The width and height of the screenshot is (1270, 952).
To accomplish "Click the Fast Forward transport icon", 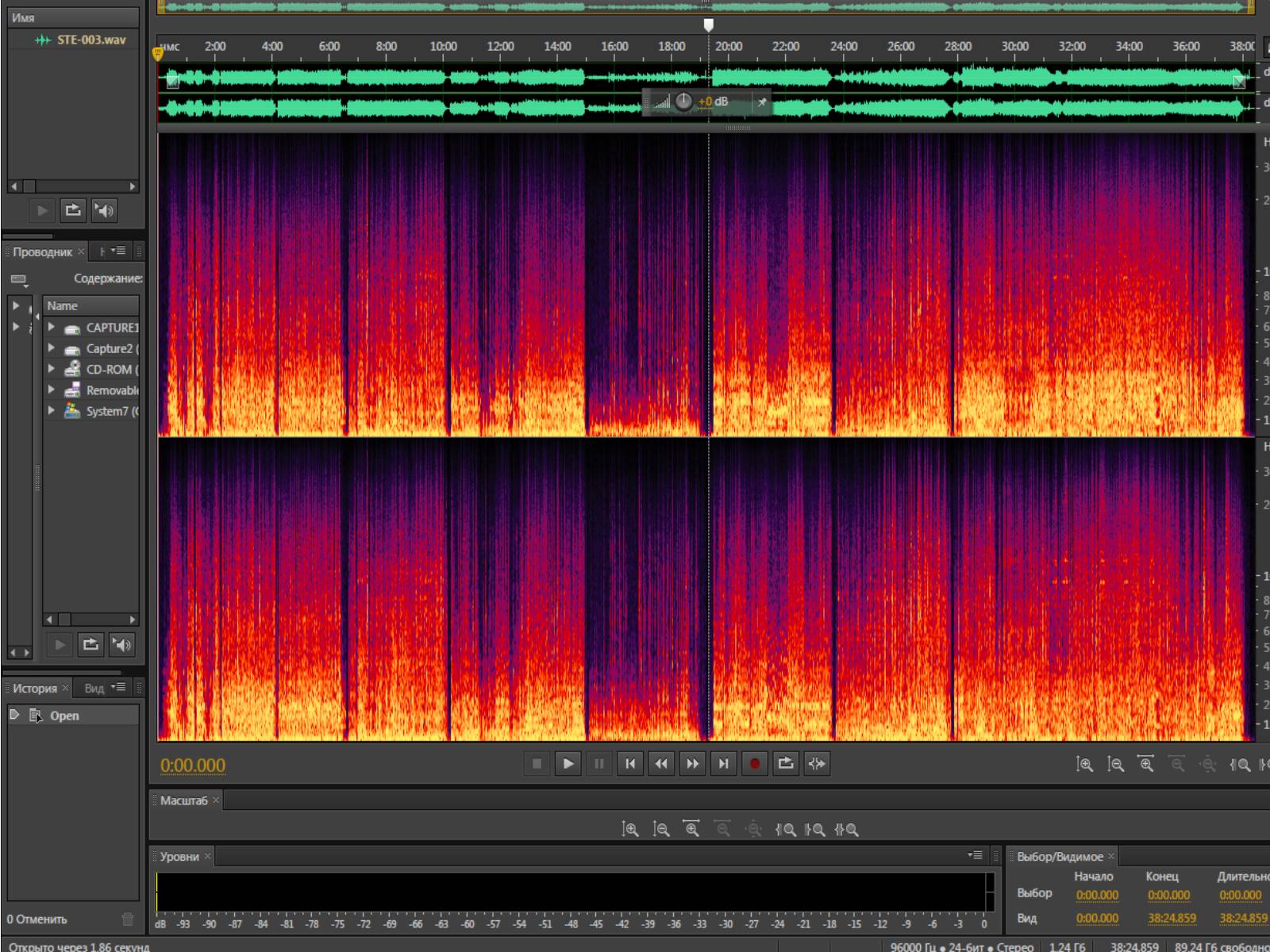I will coord(692,764).
